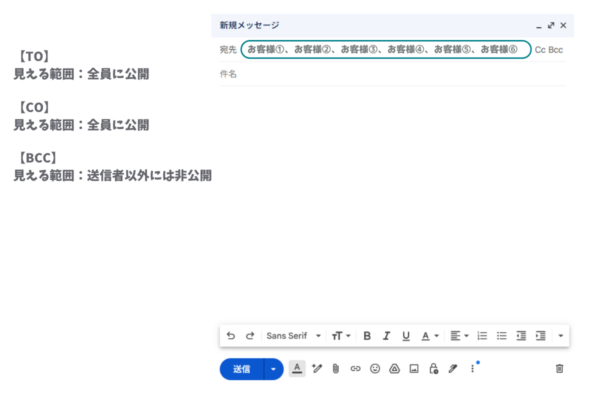Insert a bulleted list
The width and height of the screenshot is (600, 400).
tap(502, 336)
